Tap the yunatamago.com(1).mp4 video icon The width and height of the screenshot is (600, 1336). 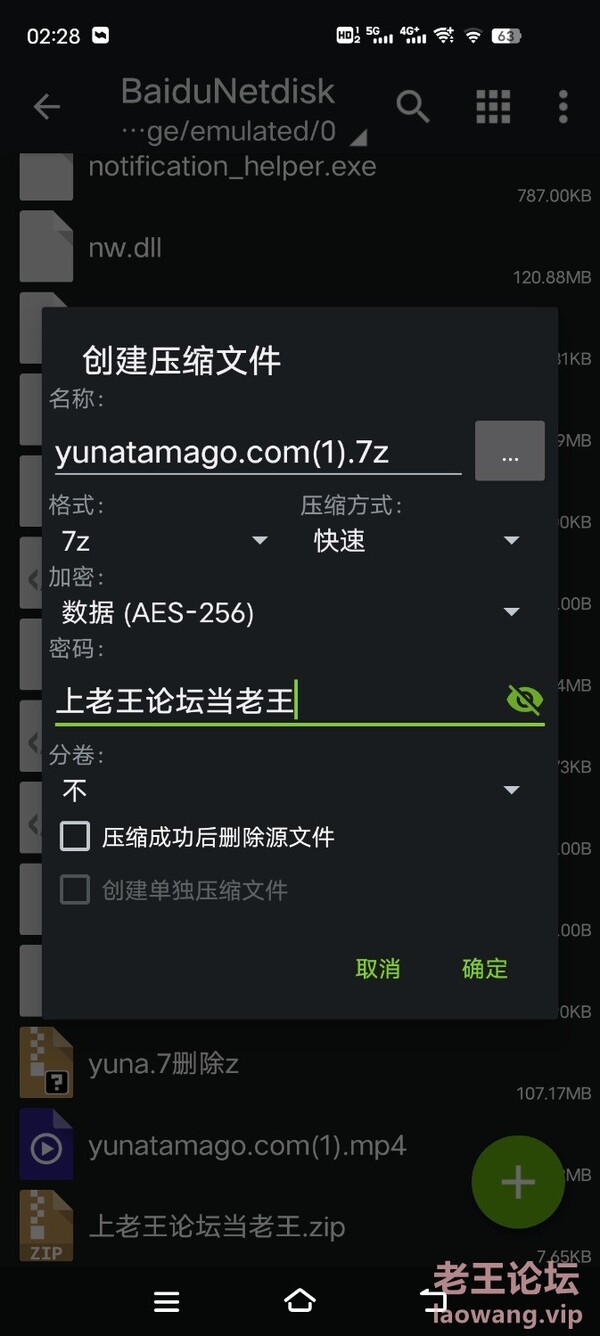point(46,1146)
